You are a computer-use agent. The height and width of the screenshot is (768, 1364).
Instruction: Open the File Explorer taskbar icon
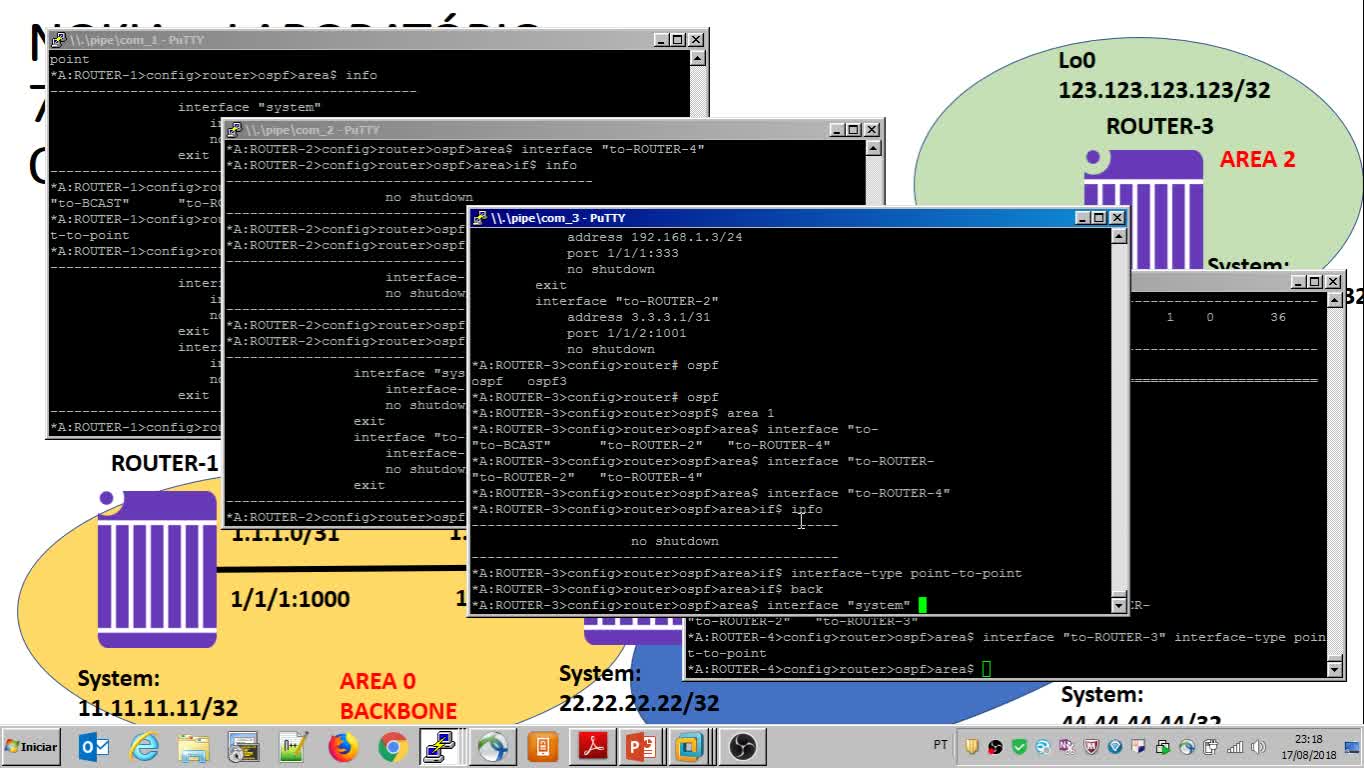coord(193,746)
